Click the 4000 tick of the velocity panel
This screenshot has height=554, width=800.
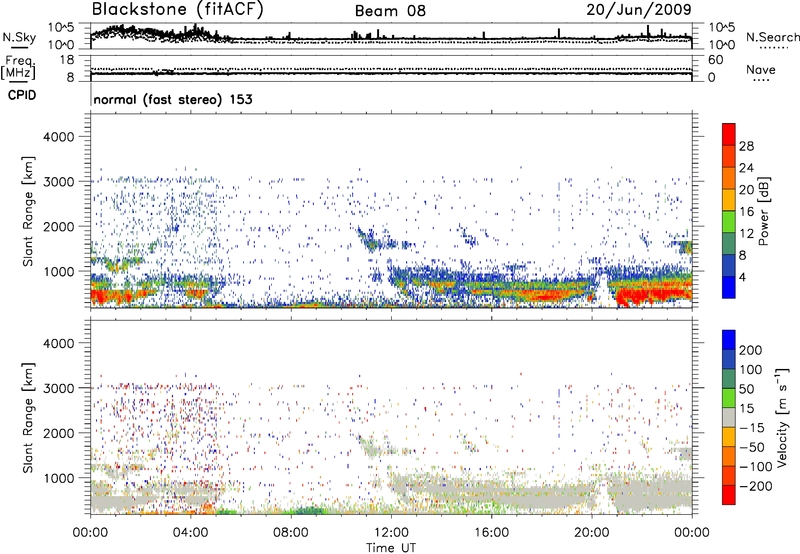(x=58, y=343)
